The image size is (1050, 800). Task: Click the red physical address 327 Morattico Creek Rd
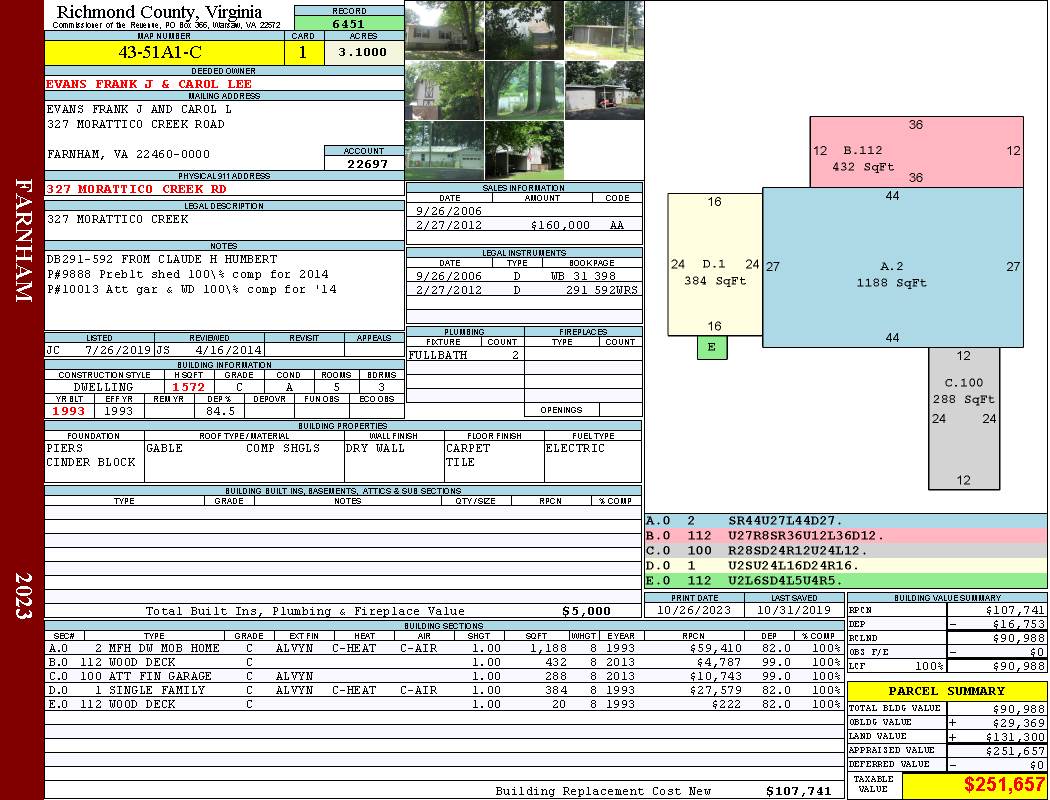[136, 189]
